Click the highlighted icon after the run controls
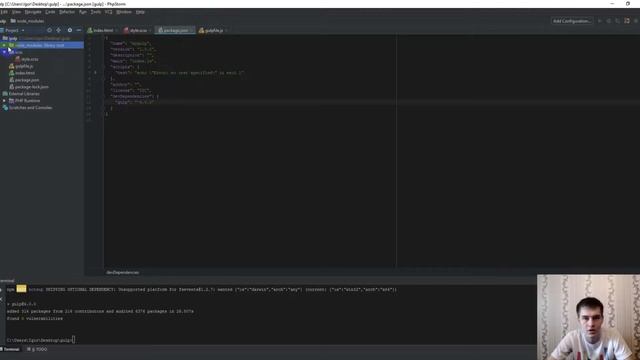The width and height of the screenshot is (640, 360). coord(627,21)
